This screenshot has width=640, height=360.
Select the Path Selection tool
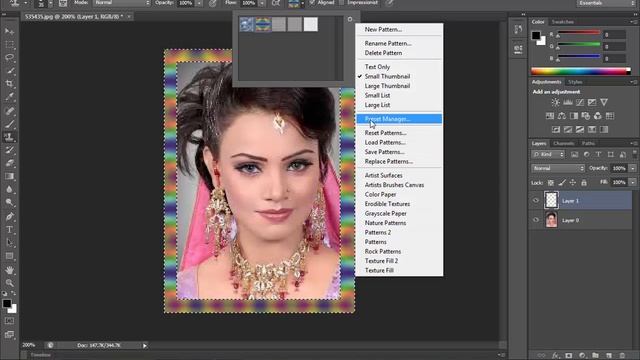[9, 243]
